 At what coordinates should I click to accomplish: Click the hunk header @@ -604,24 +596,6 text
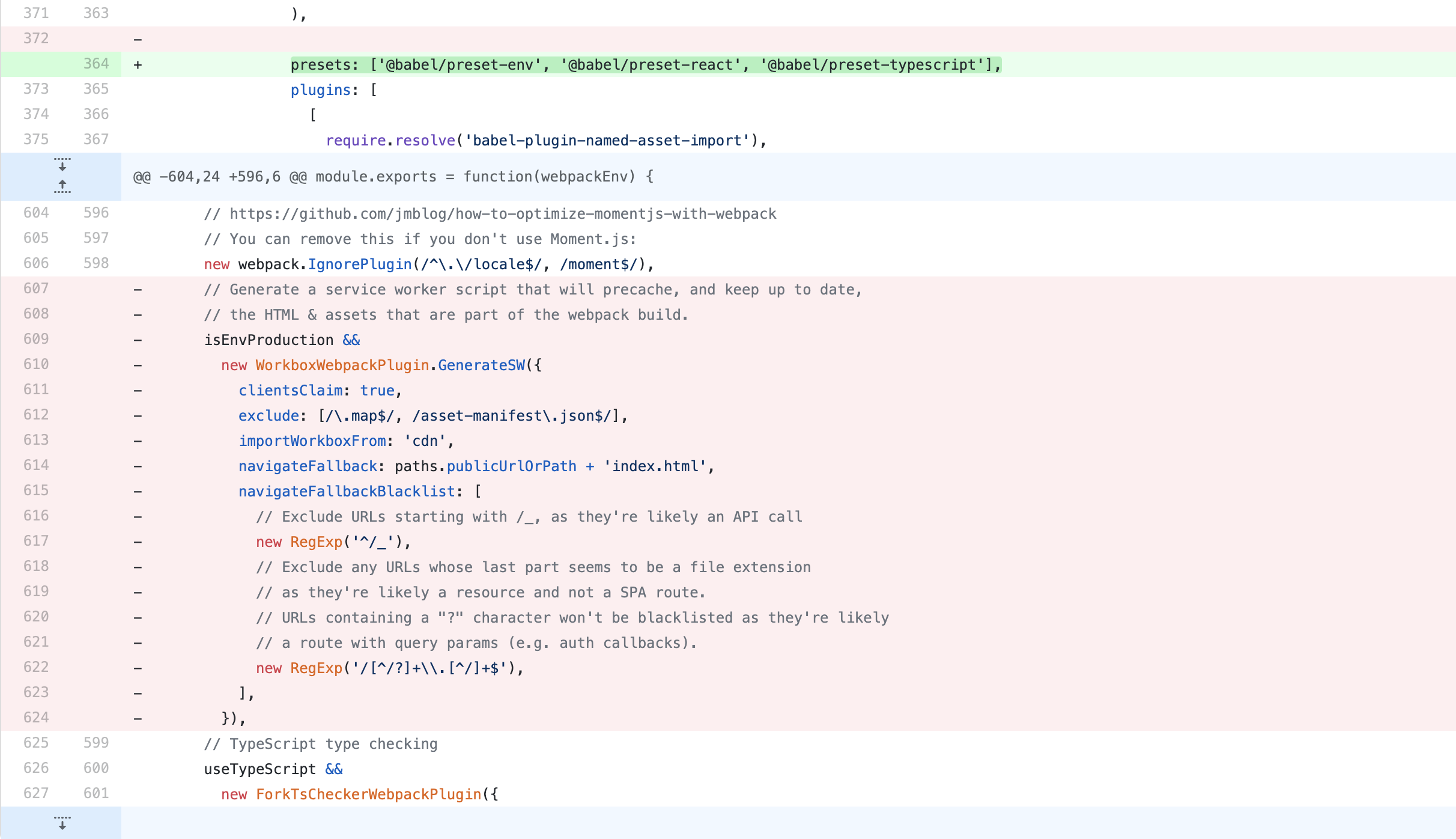pos(393,177)
